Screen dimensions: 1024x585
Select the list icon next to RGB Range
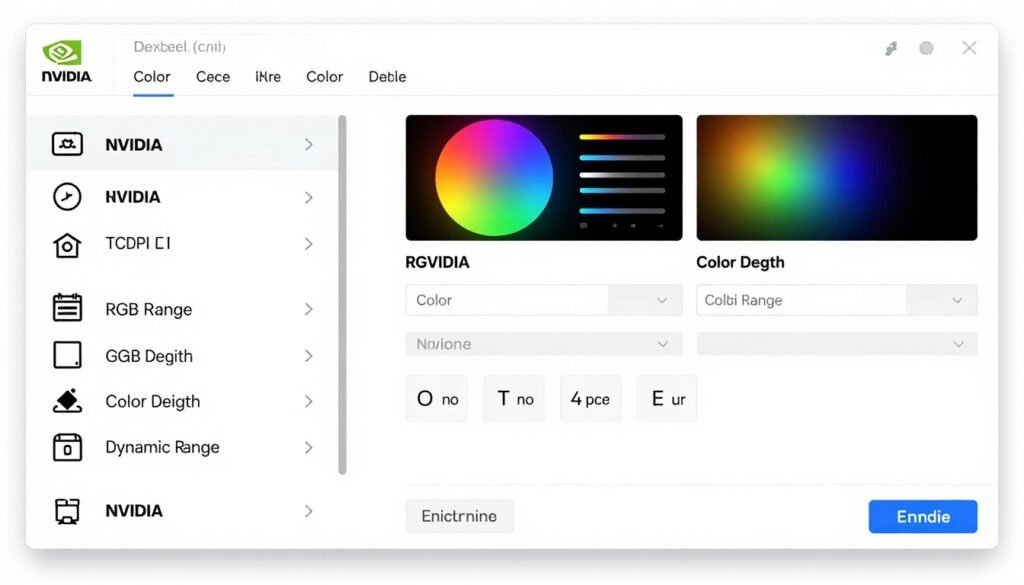click(x=66, y=308)
